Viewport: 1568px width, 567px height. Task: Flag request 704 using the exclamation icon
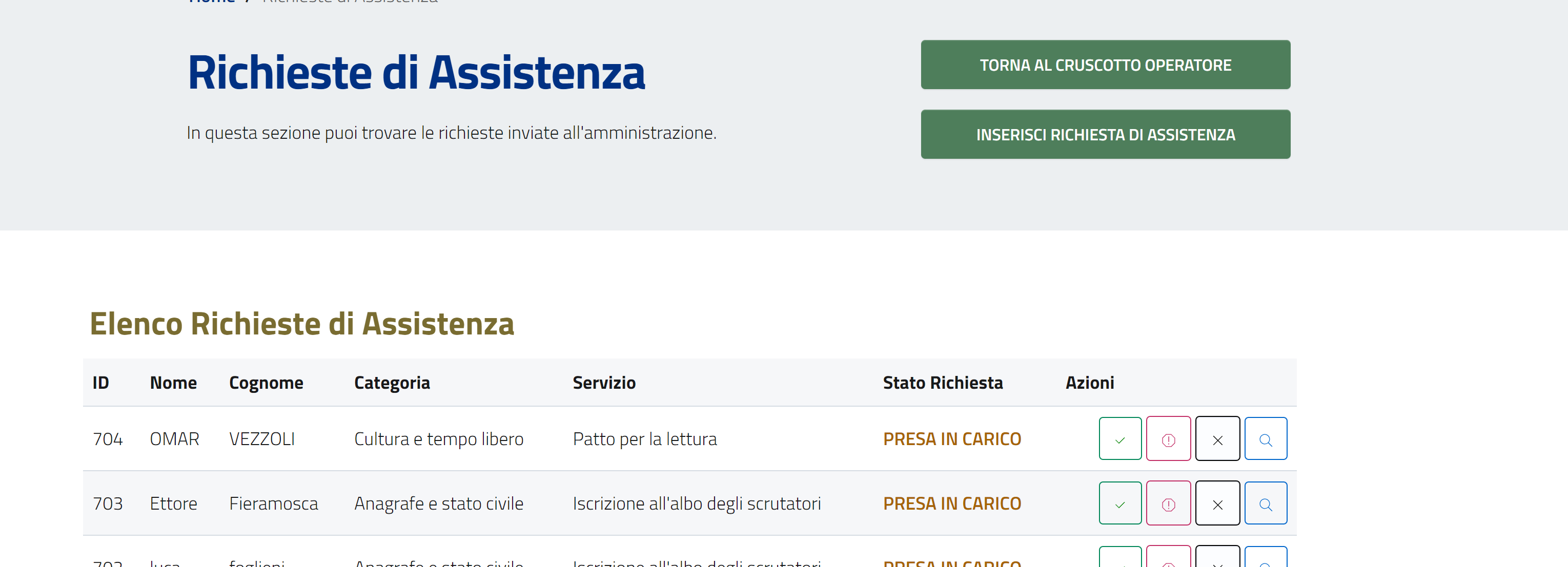(1168, 438)
